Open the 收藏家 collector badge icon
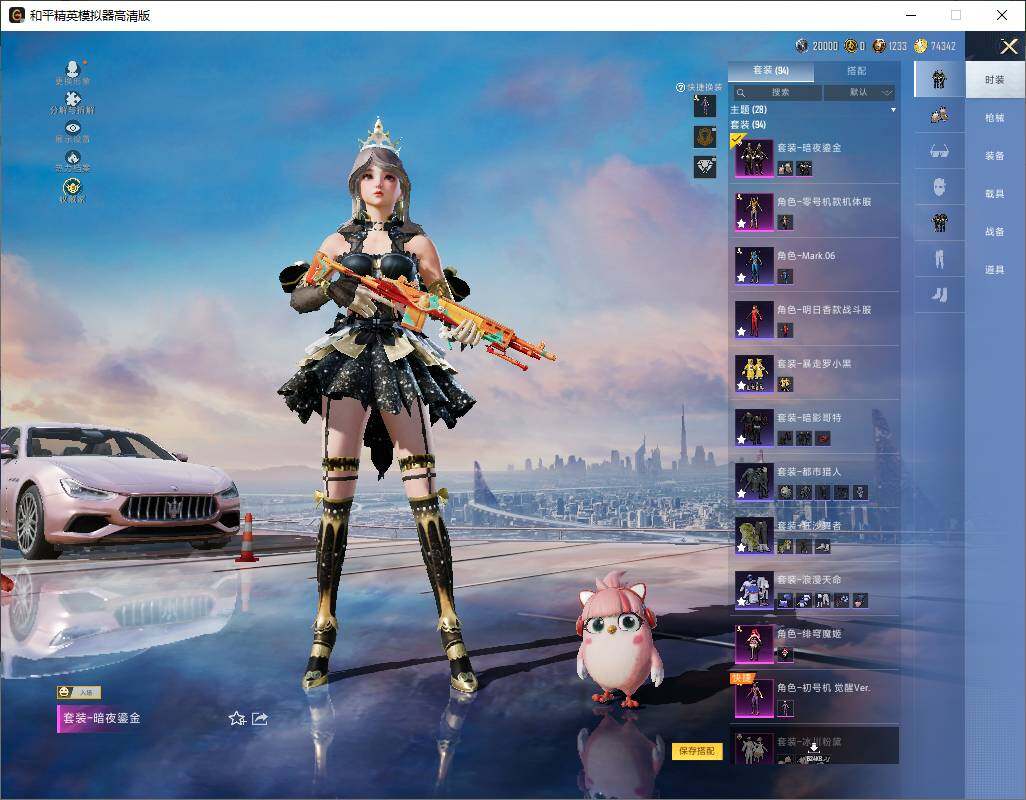Image resolution: width=1026 pixels, height=800 pixels. click(73, 190)
